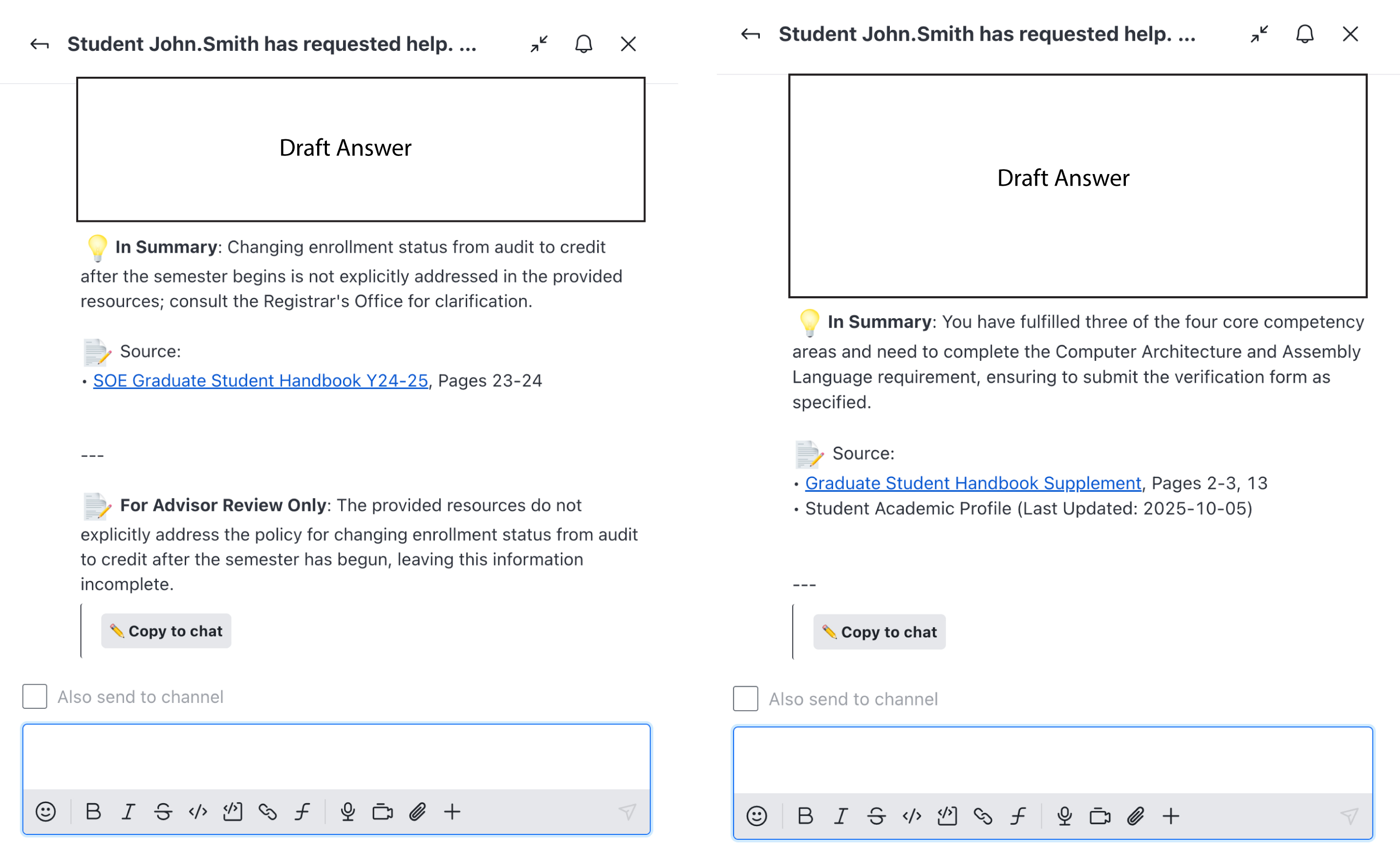Click bold icon in left message composer
Screen dimensions: 1400x852
(93, 811)
